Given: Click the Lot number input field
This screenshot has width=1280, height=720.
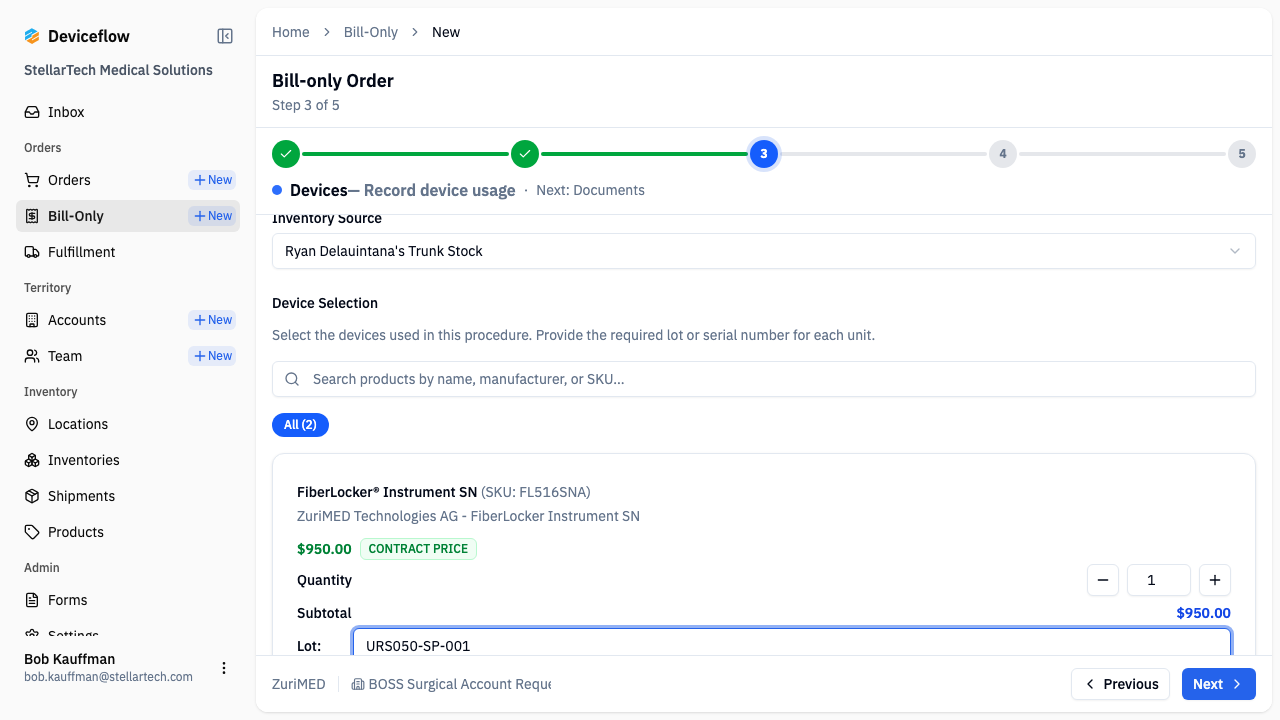Looking at the screenshot, I should click(792, 642).
